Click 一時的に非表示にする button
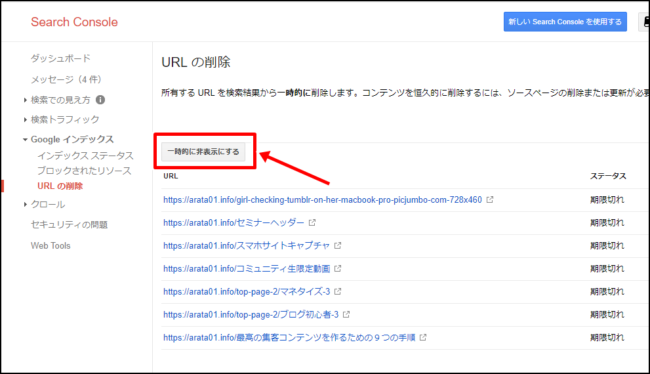Viewport: 650px width, 374px height. tap(203, 152)
